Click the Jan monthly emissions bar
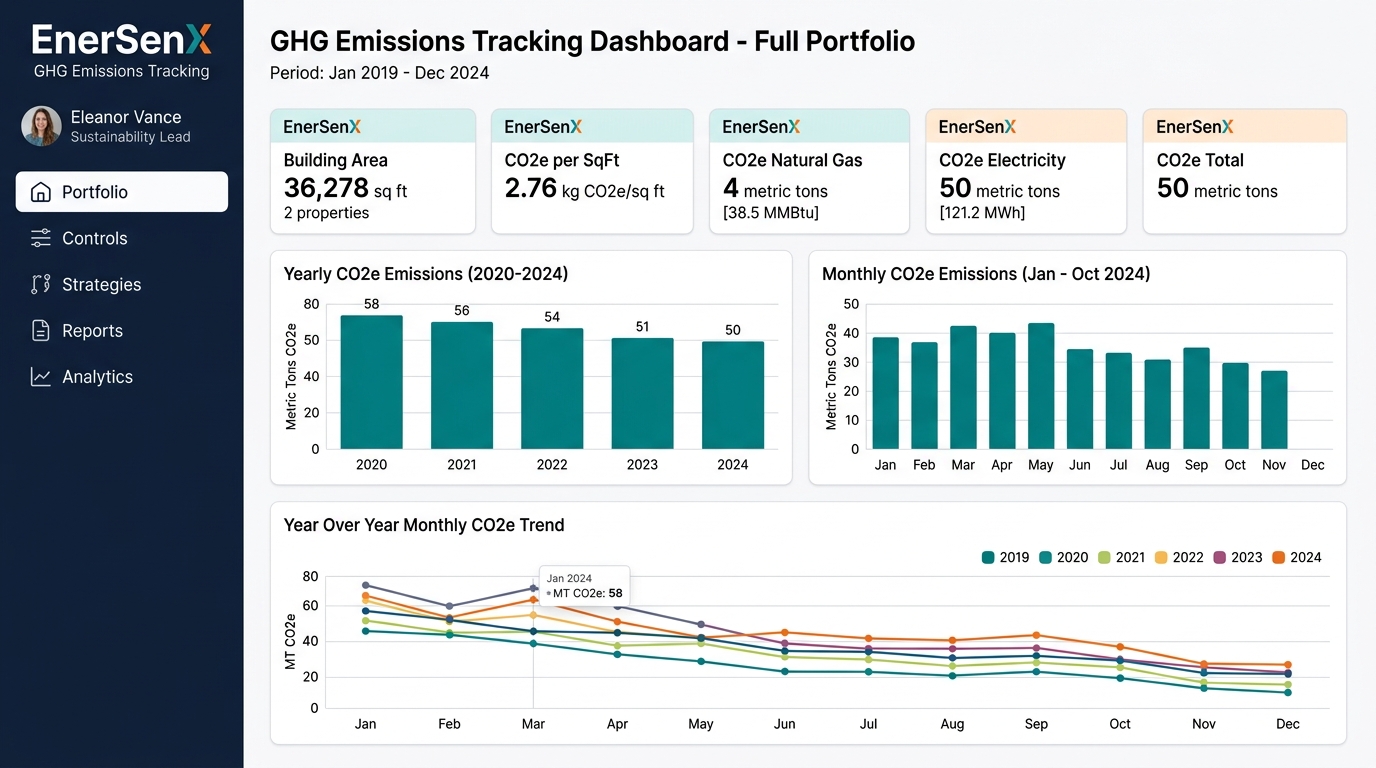 (x=885, y=393)
